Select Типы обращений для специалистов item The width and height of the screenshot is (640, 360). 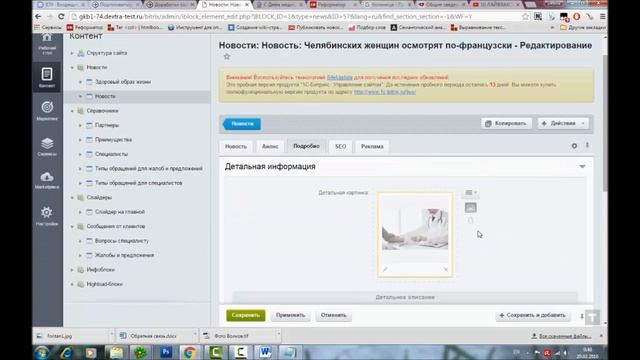[139, 183]
